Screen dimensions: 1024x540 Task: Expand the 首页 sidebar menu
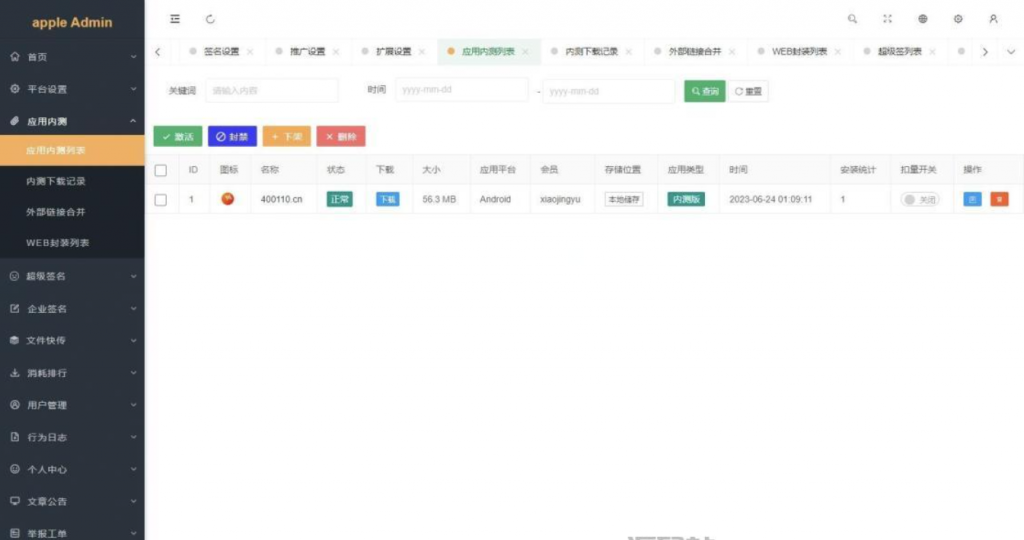133,57
